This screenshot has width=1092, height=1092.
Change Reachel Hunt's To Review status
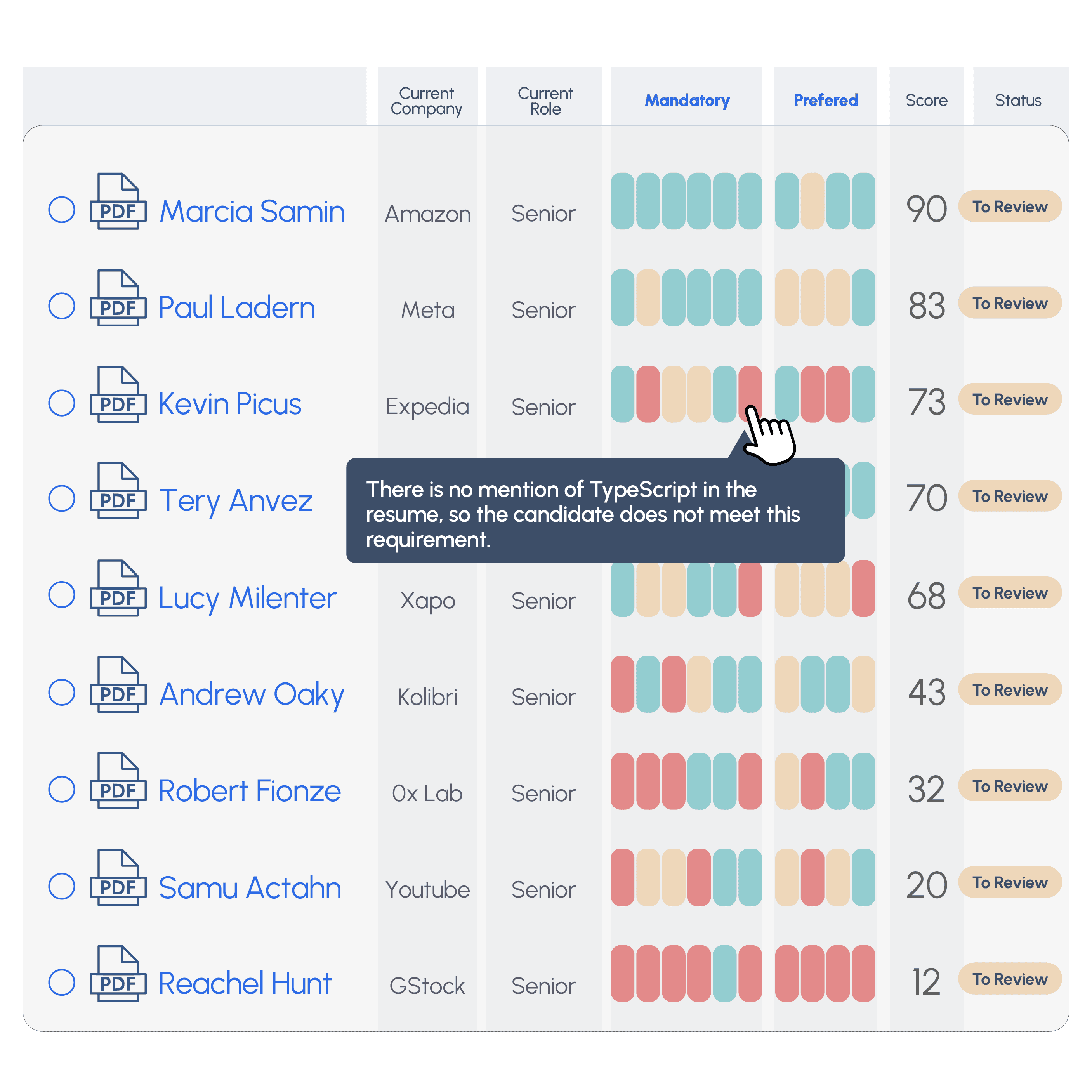(x=1009, y=979)
